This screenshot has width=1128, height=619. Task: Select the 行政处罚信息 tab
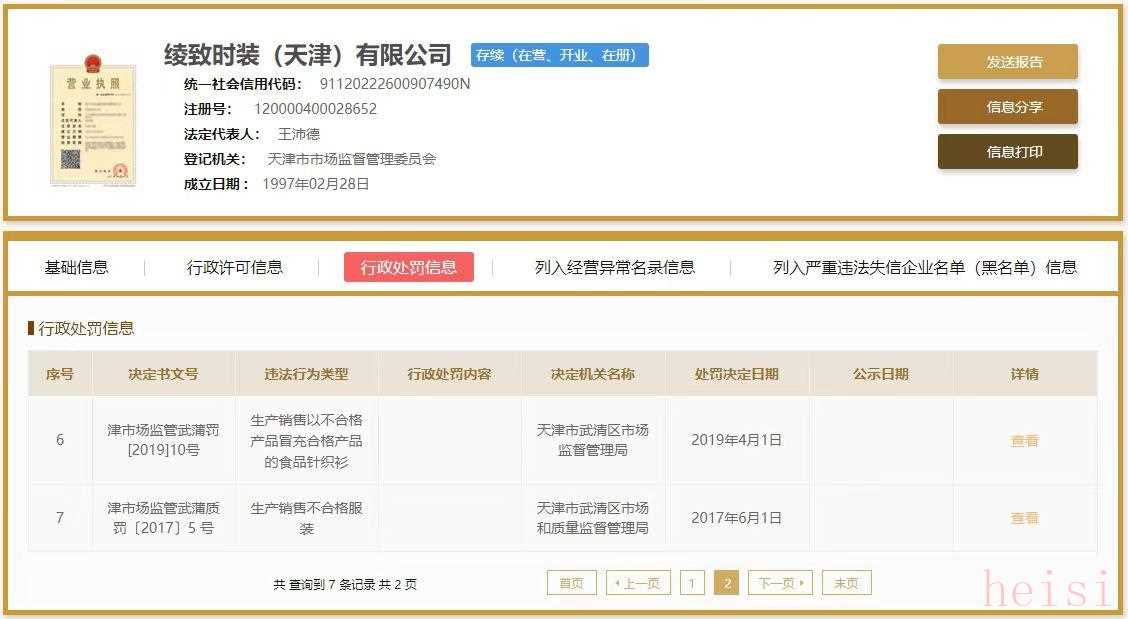tap(409, 267)
